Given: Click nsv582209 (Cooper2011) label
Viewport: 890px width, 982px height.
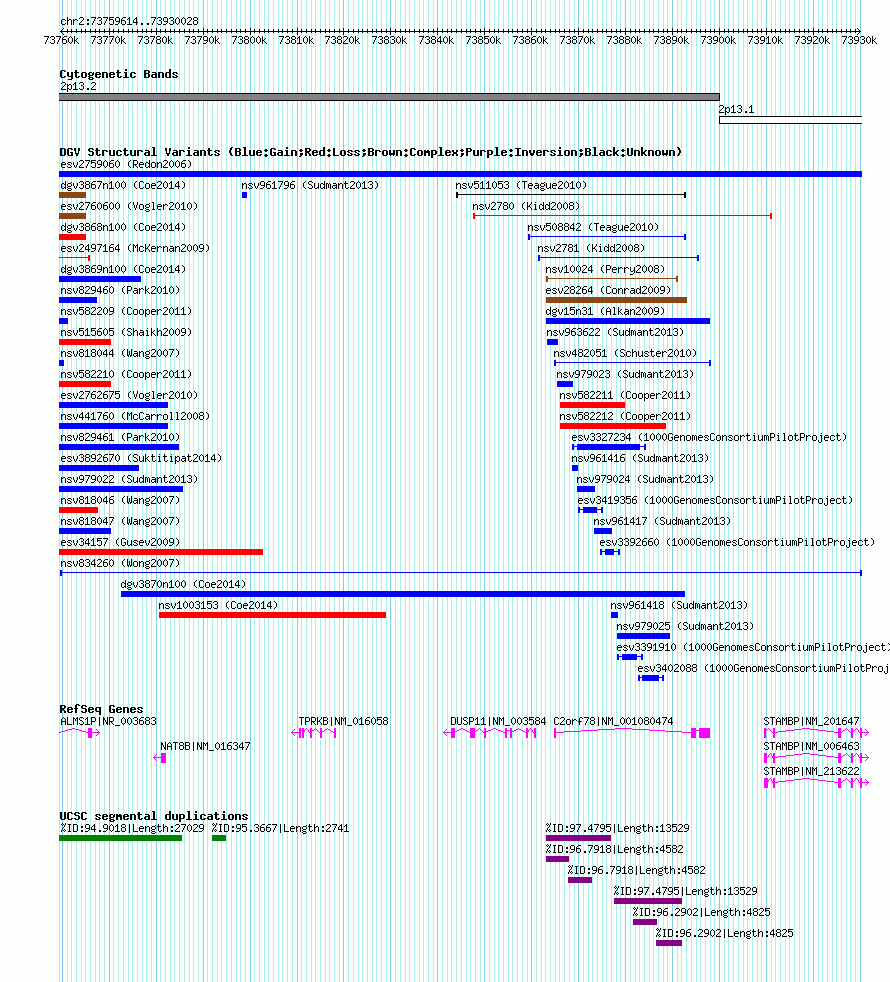Looking at the screenshot, I should pos(126,311).
